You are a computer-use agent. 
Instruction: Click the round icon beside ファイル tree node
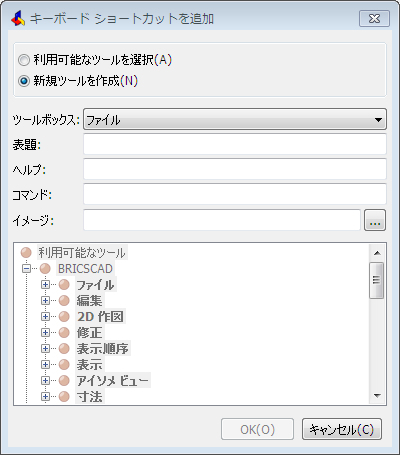[x=64, y=285]
